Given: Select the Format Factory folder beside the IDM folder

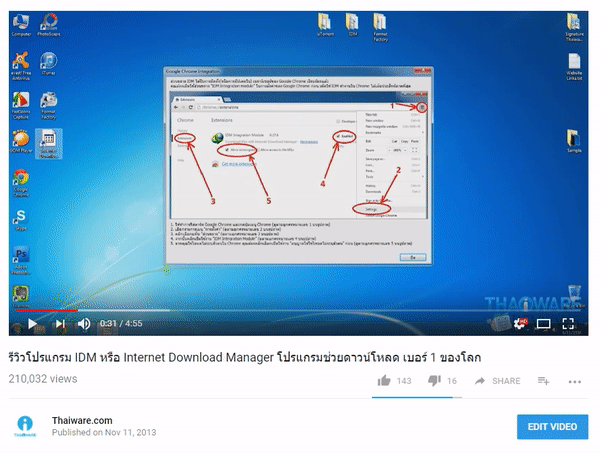Looking at the screenshot, I should pos(380,27).
